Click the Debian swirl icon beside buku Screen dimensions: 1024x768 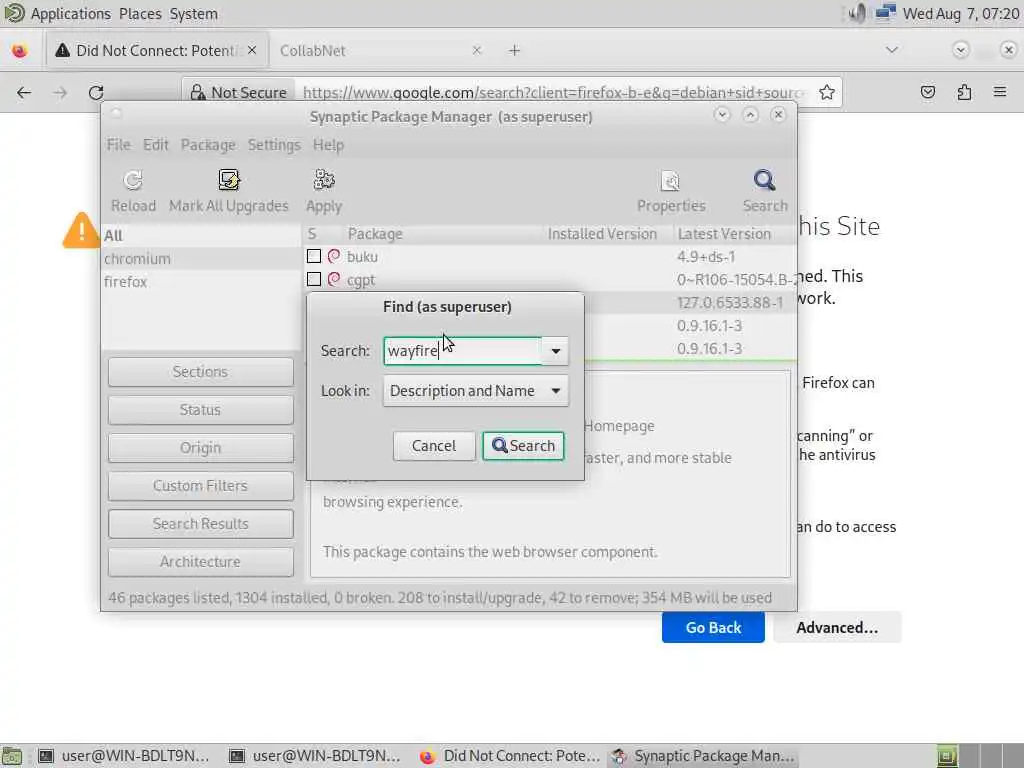(334, 256)
